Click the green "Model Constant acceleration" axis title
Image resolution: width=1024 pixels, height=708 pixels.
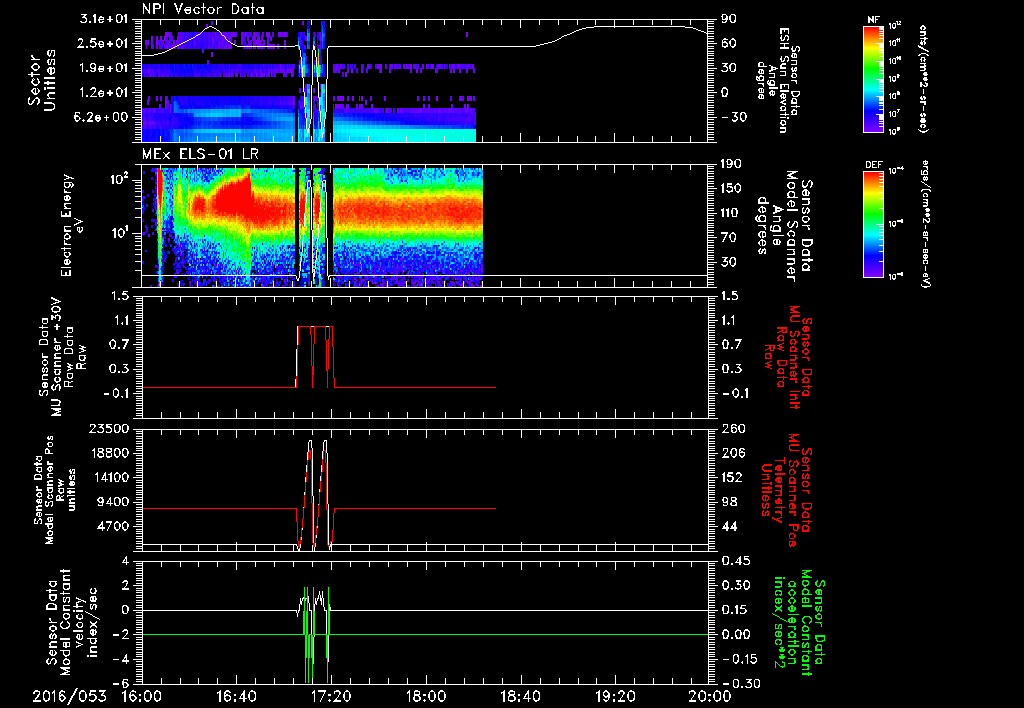pos(799,623)
